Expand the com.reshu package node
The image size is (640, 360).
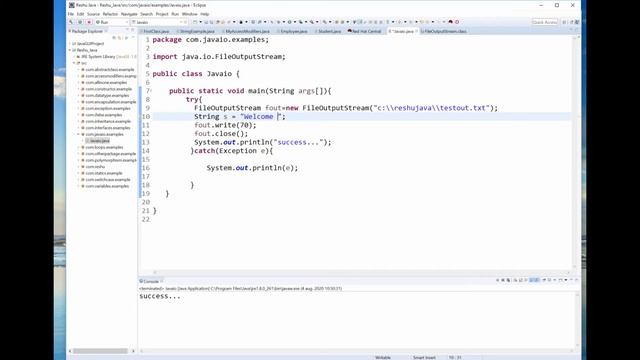(x=78, y=167)
